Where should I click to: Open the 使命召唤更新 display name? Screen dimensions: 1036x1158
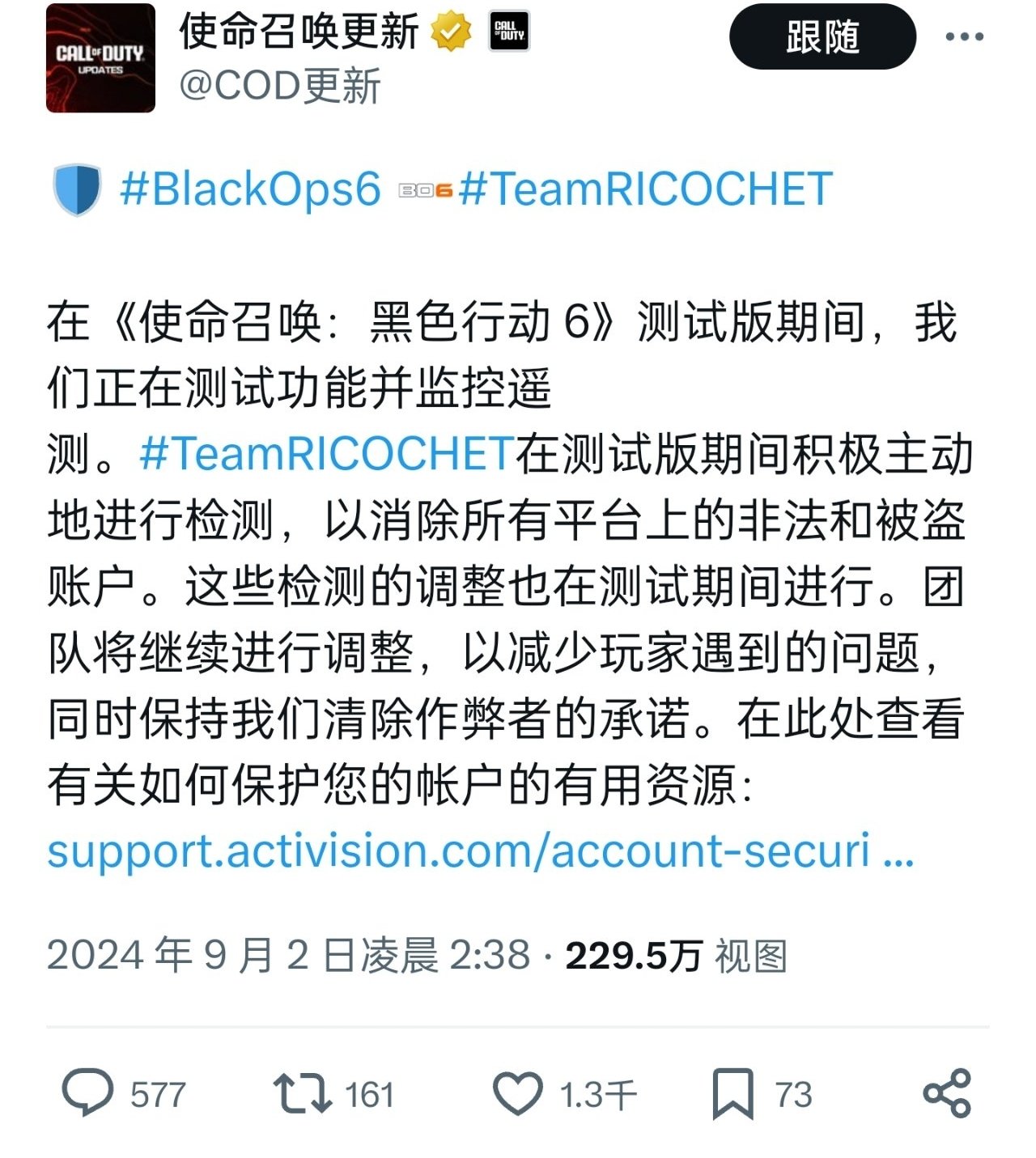(x=299, y=32)
